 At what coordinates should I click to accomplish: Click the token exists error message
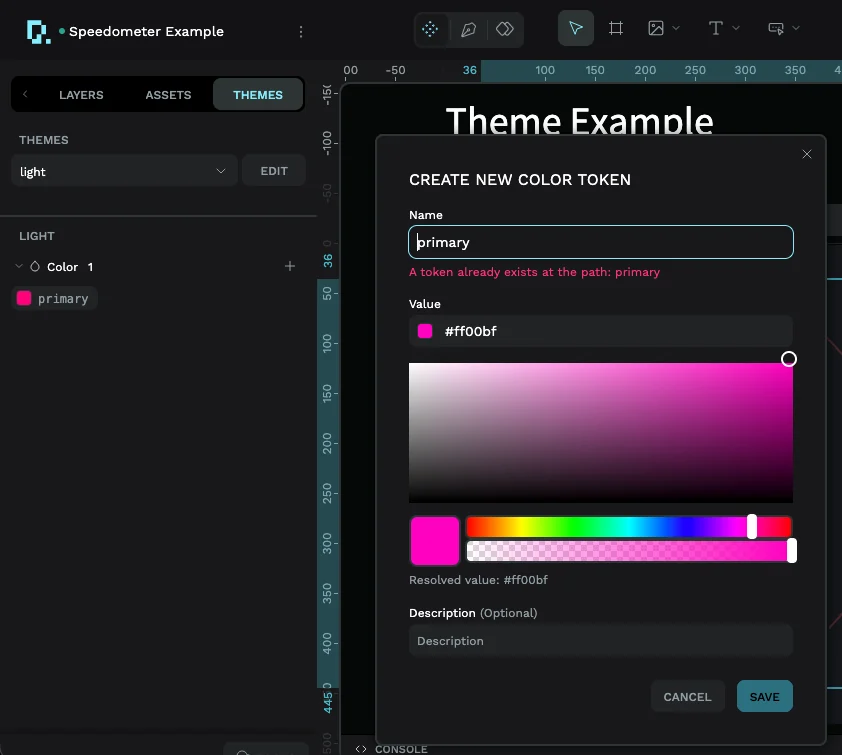pos(534,272)
